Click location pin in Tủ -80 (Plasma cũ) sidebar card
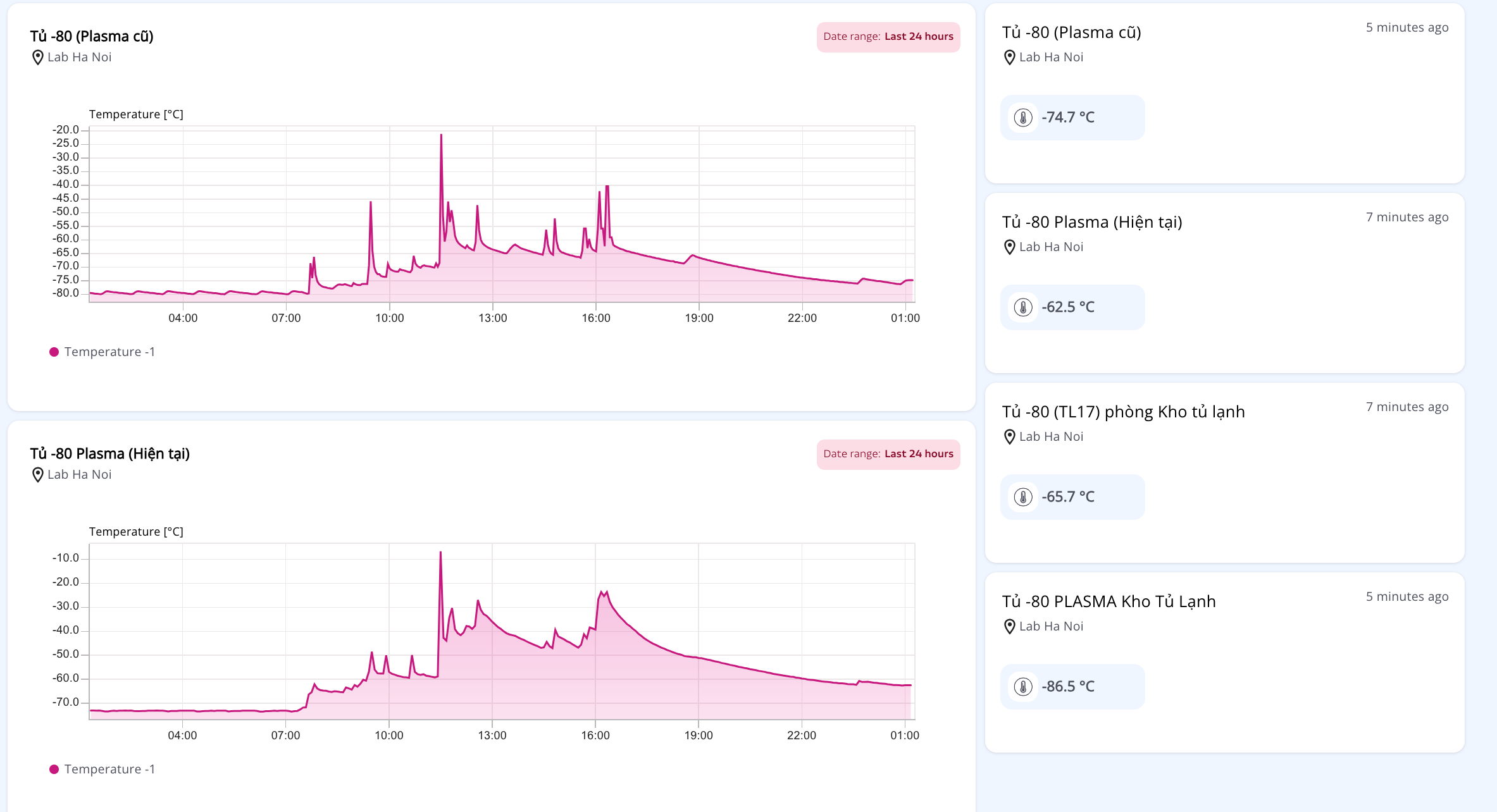Viewport: 1497px width, 812px height. click(x=1010, y=58)
